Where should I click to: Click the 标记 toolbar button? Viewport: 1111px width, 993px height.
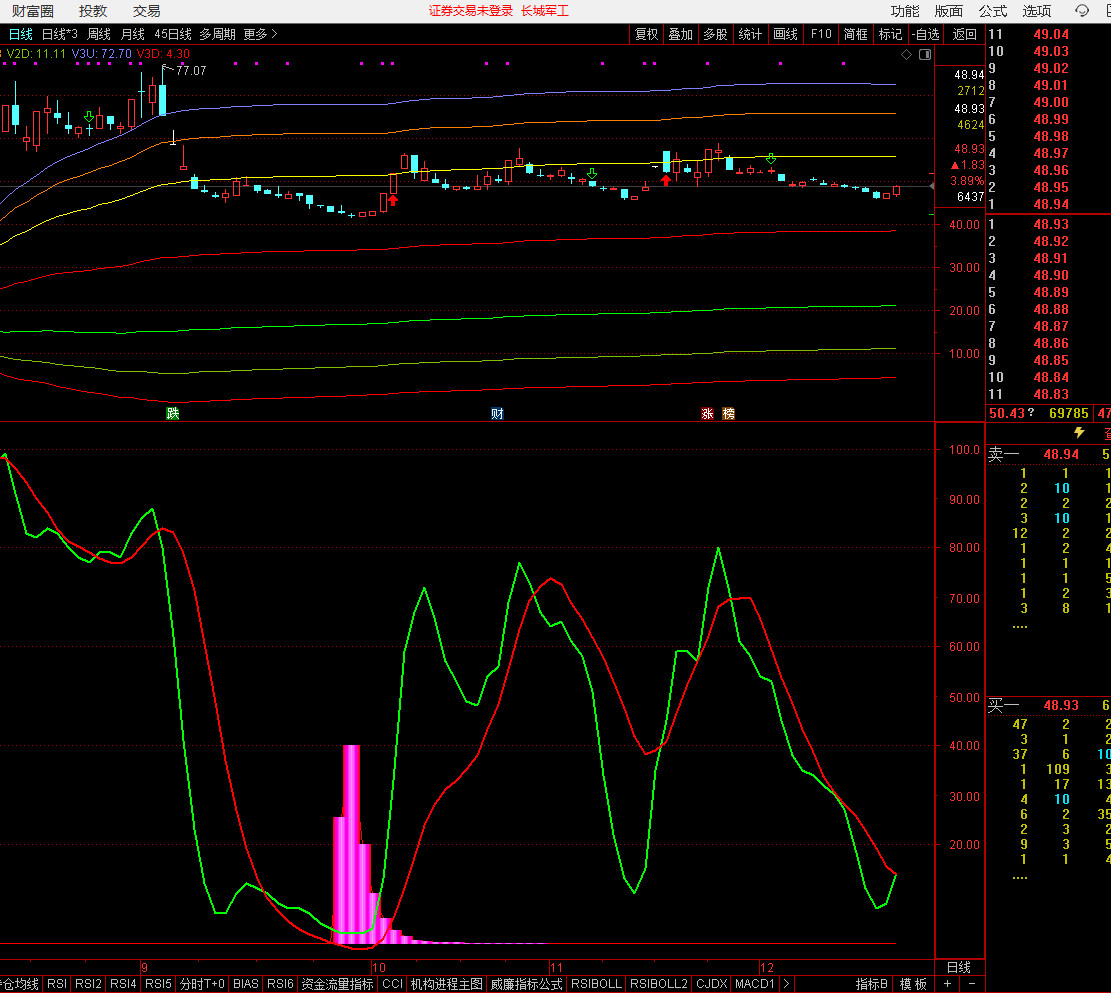[x=890, y=34]
